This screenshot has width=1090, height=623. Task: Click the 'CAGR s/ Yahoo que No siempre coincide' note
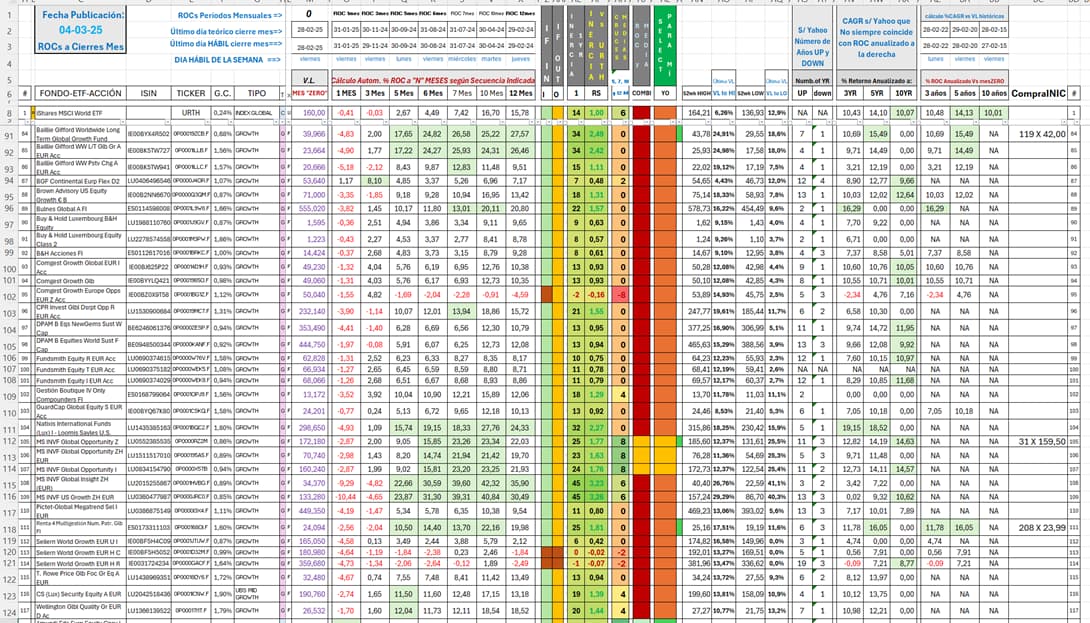877,38
